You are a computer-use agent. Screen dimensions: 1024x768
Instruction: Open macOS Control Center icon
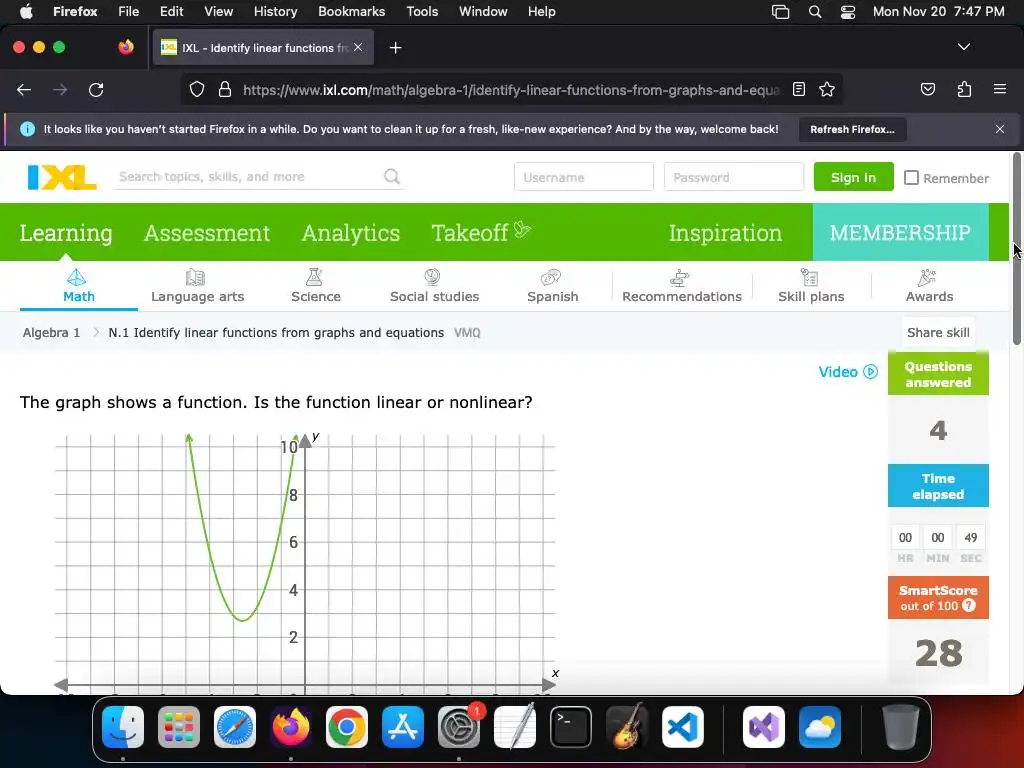point(848,11)
